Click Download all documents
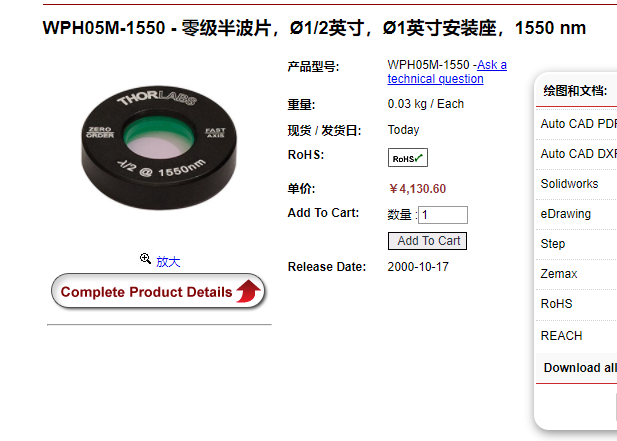 [x=580, y=367]
